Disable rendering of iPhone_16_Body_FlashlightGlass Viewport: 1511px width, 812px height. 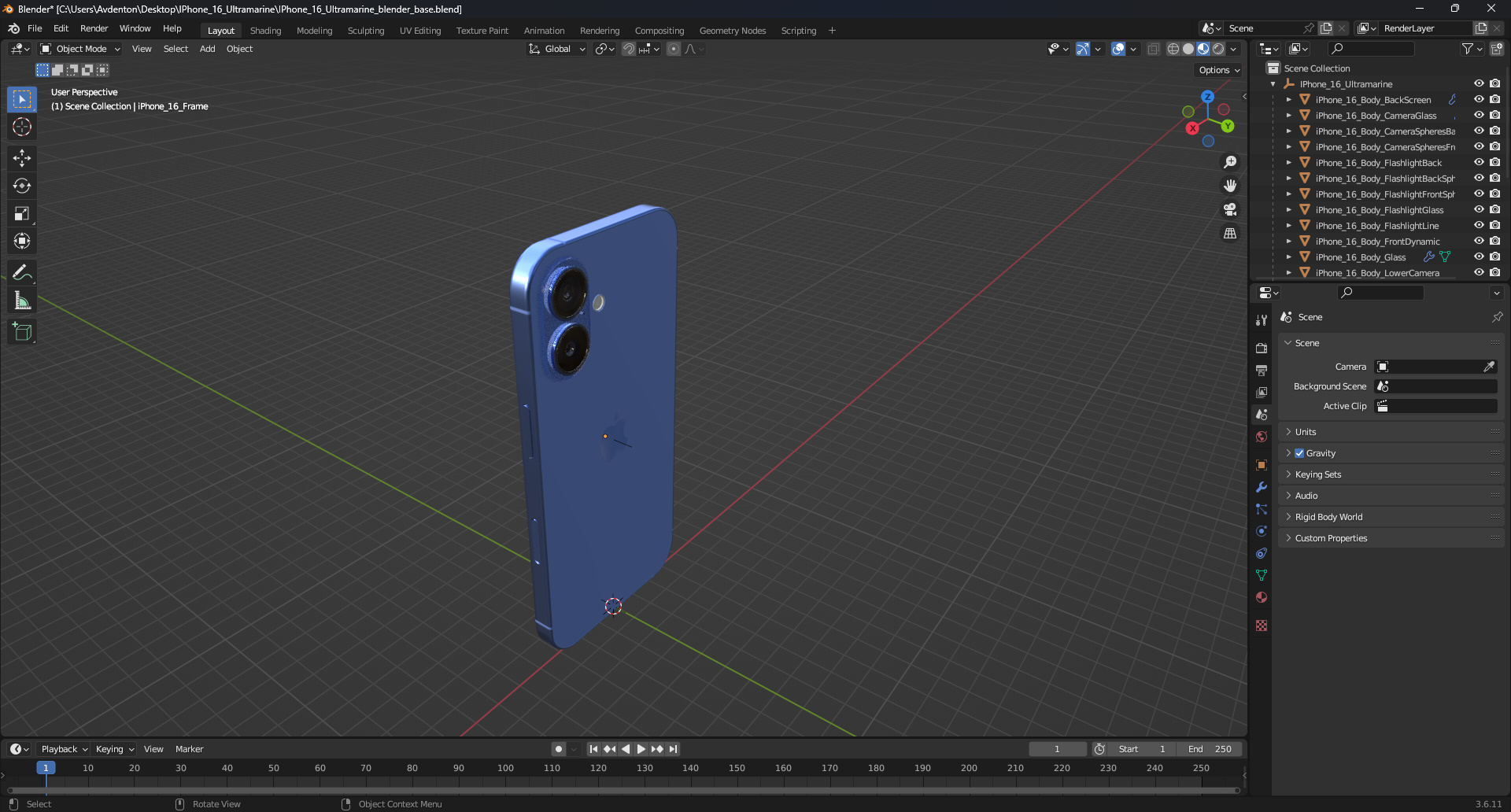(1494, 210)
